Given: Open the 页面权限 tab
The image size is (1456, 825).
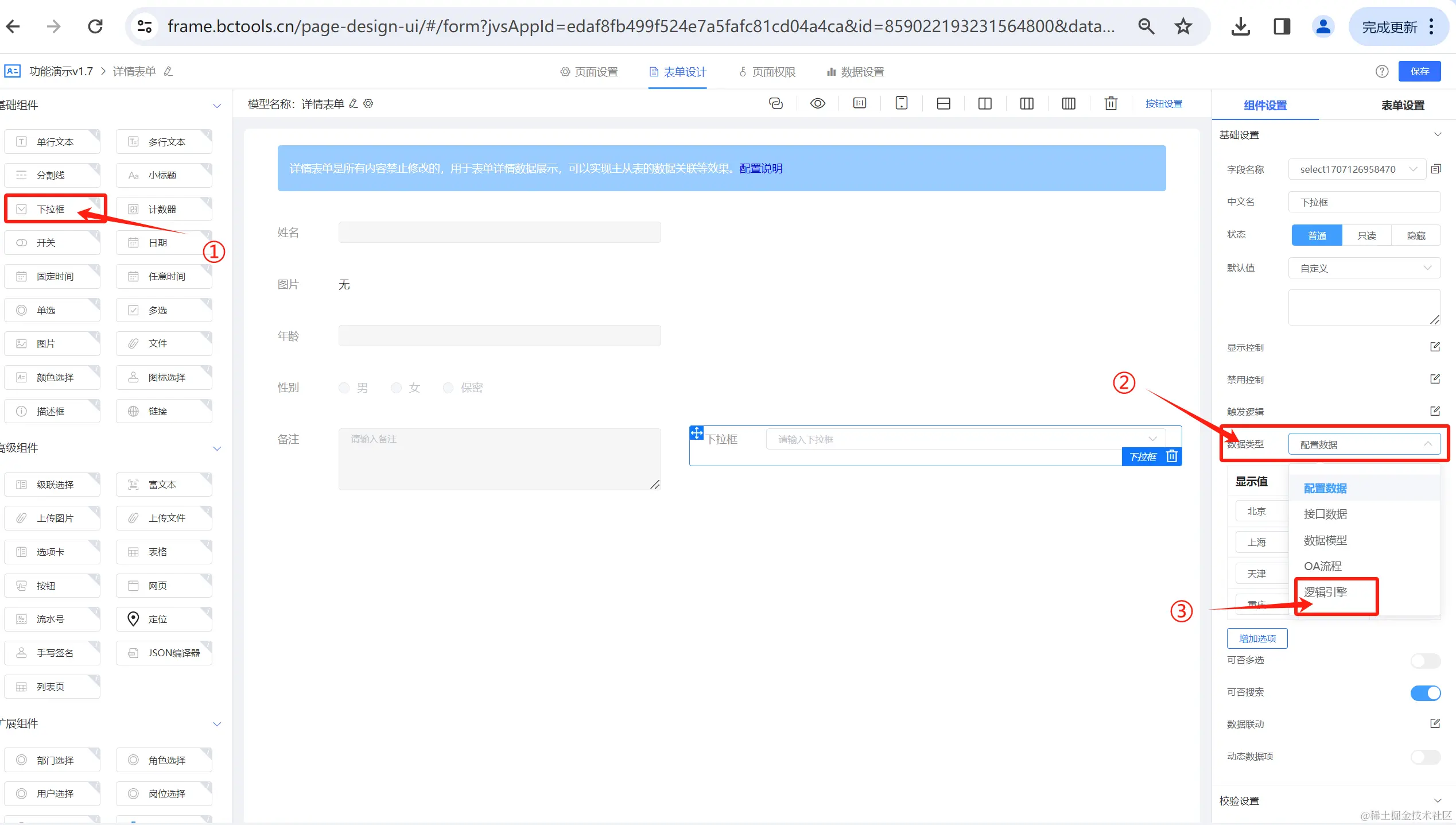Looking at the screenshot, I should pyautogui.click(x=767, y=72).
